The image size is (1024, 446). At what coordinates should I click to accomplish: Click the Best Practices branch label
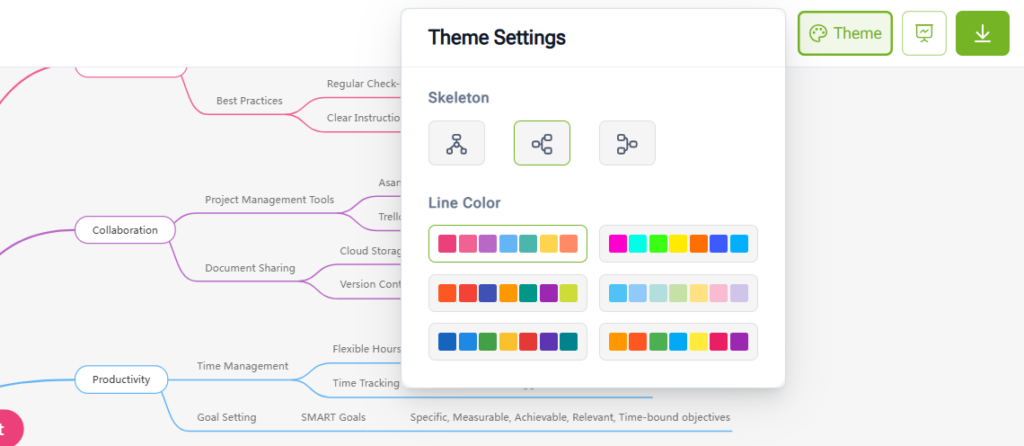click(249, 101)
